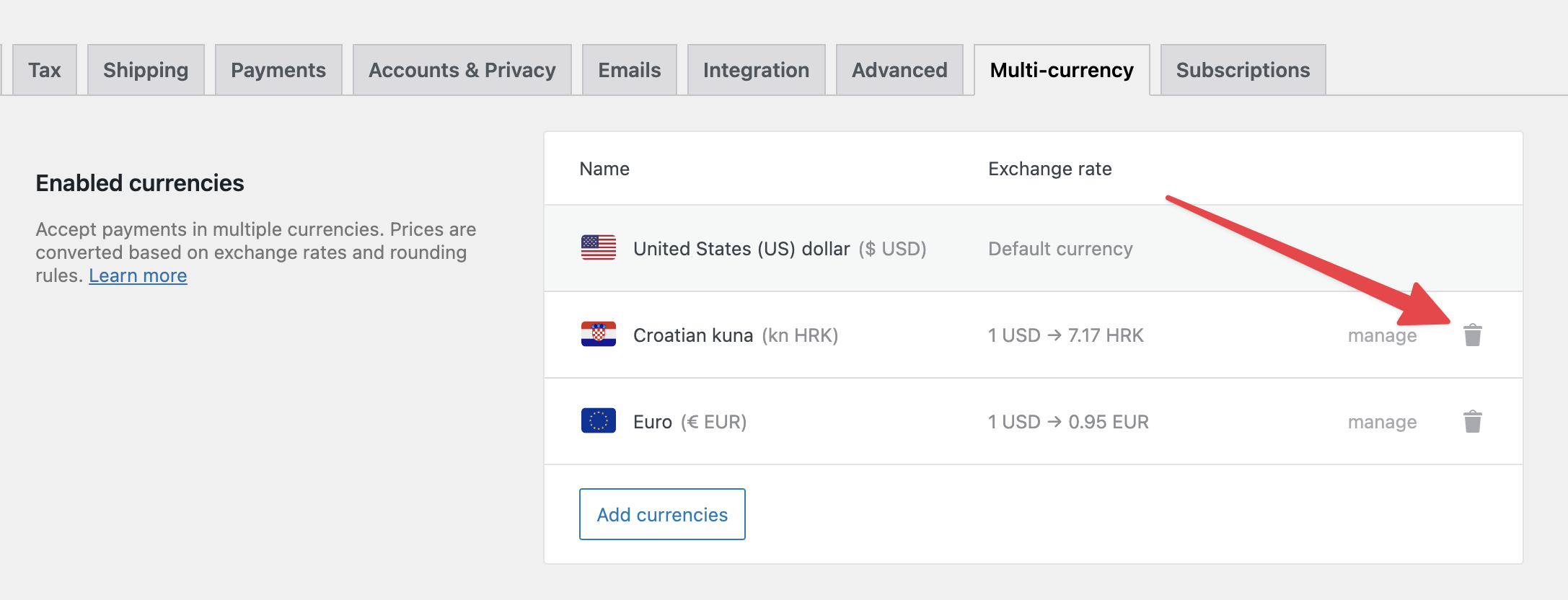Select the Multi-currency tab
Viewport: 1568px width, 600px height.
pyautogui.click(x=1062, y=70)
